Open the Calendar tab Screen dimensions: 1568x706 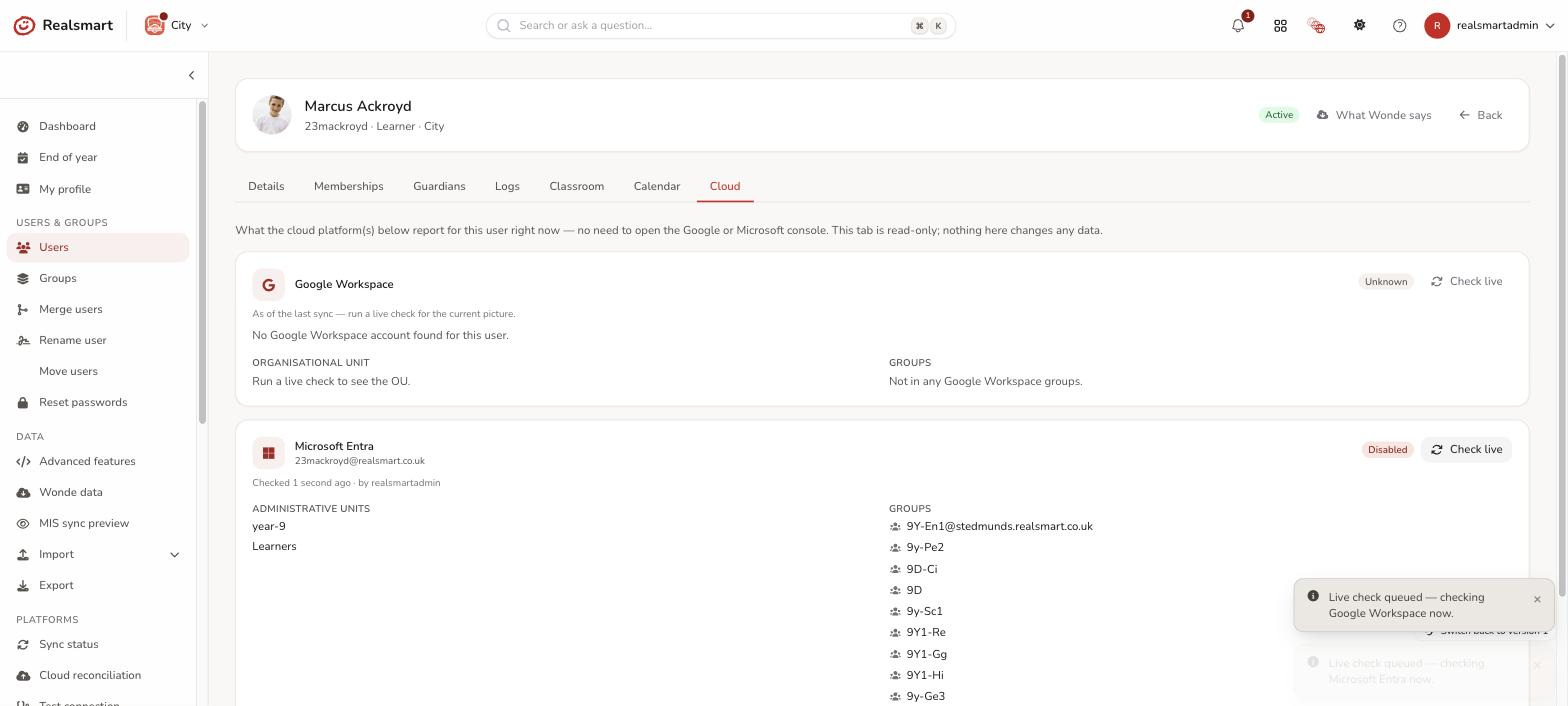(656, 186)
